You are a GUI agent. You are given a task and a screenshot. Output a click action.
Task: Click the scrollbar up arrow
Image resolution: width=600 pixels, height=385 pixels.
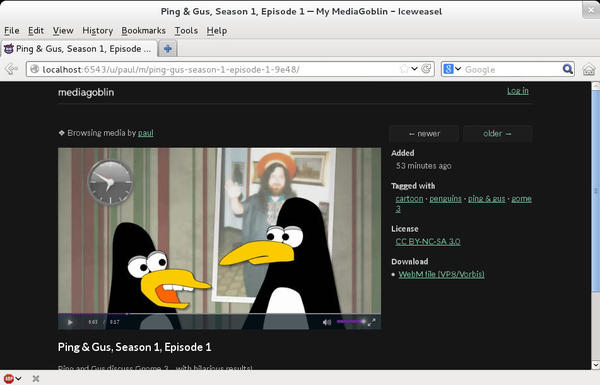[595, 86]
